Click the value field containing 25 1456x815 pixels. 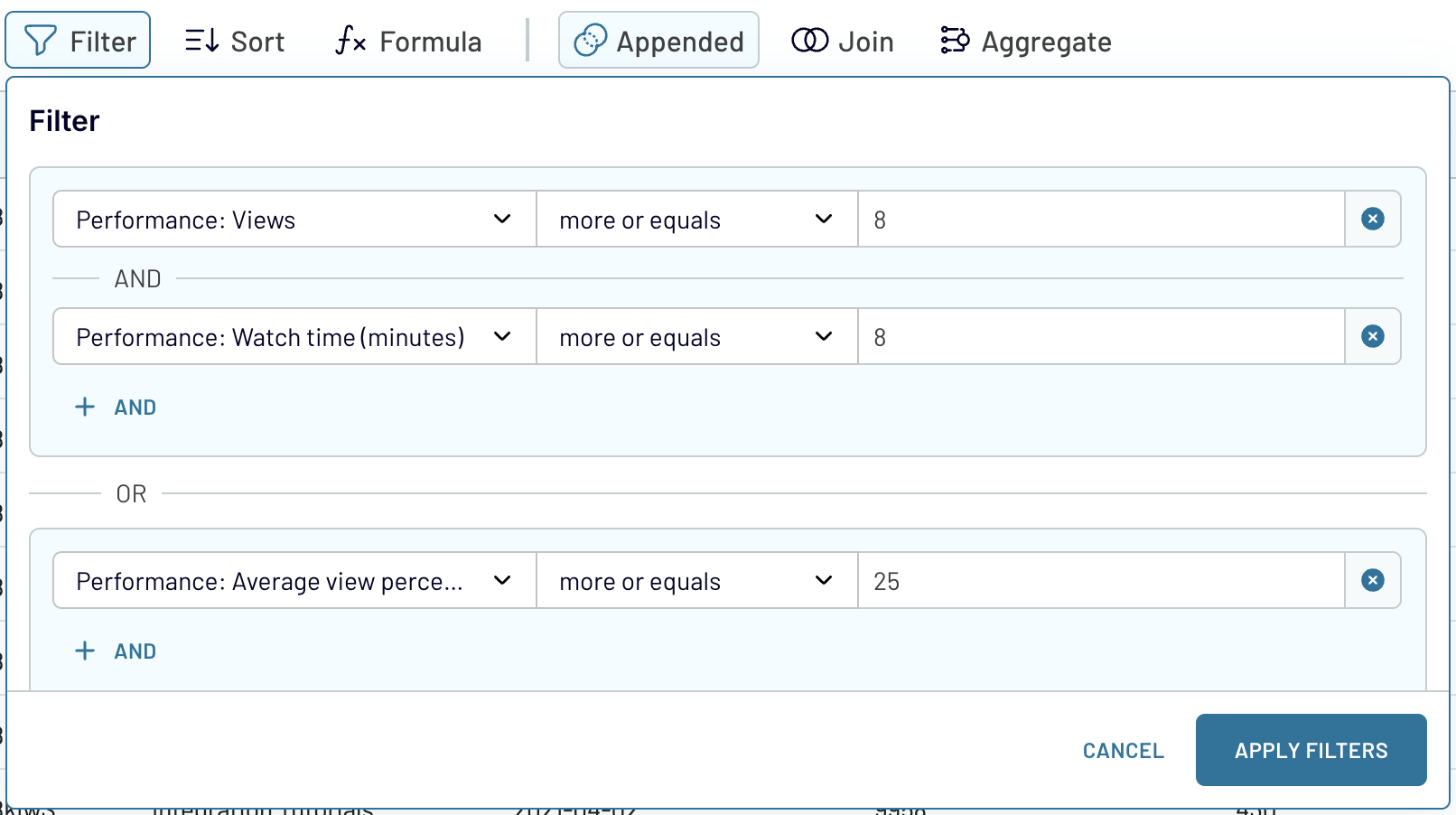click(x=1100, y=581)
